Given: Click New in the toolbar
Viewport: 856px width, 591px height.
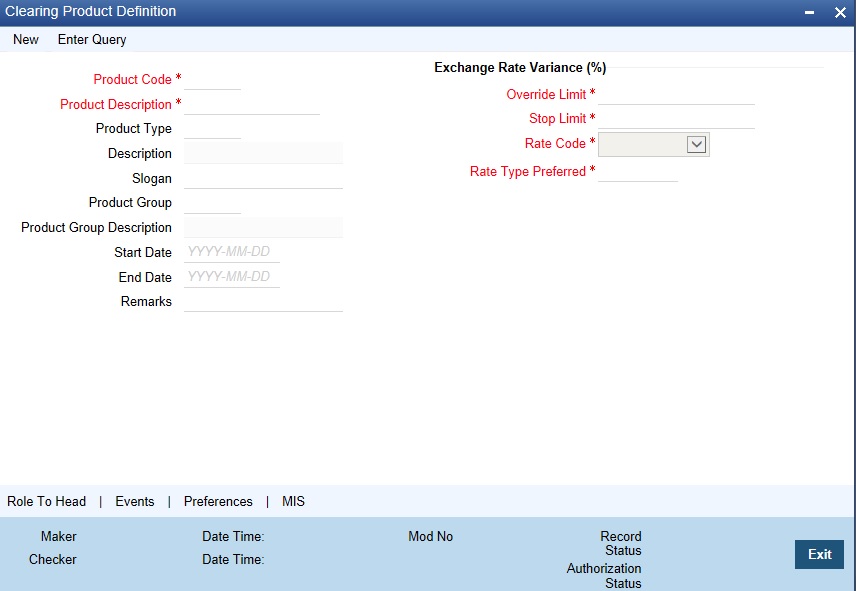Looking at the screenshot, I should tap(26, 39).
